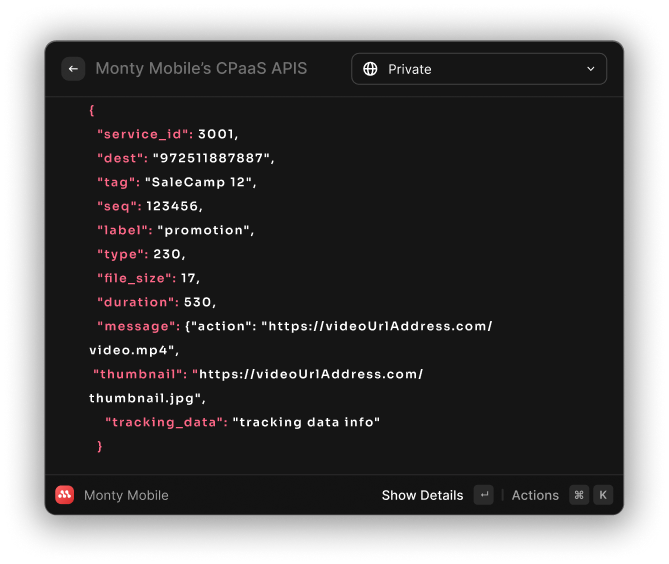Click the "tracking_data" key
Image resolution: width=669 pixels, height=564 pixels.
[x=164, y=422]
